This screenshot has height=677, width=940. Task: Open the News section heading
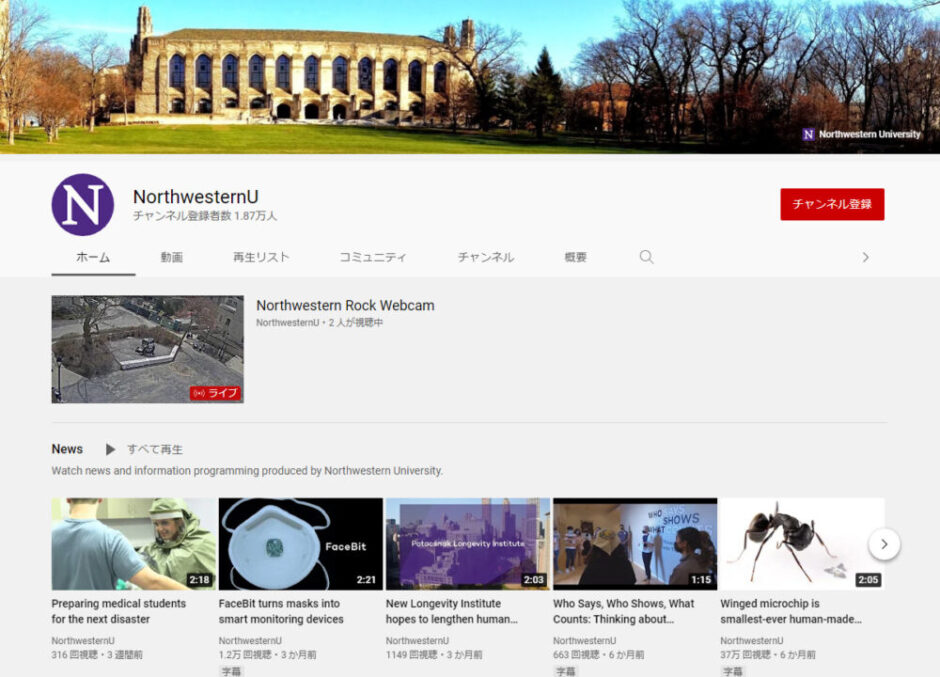(67, 449)
